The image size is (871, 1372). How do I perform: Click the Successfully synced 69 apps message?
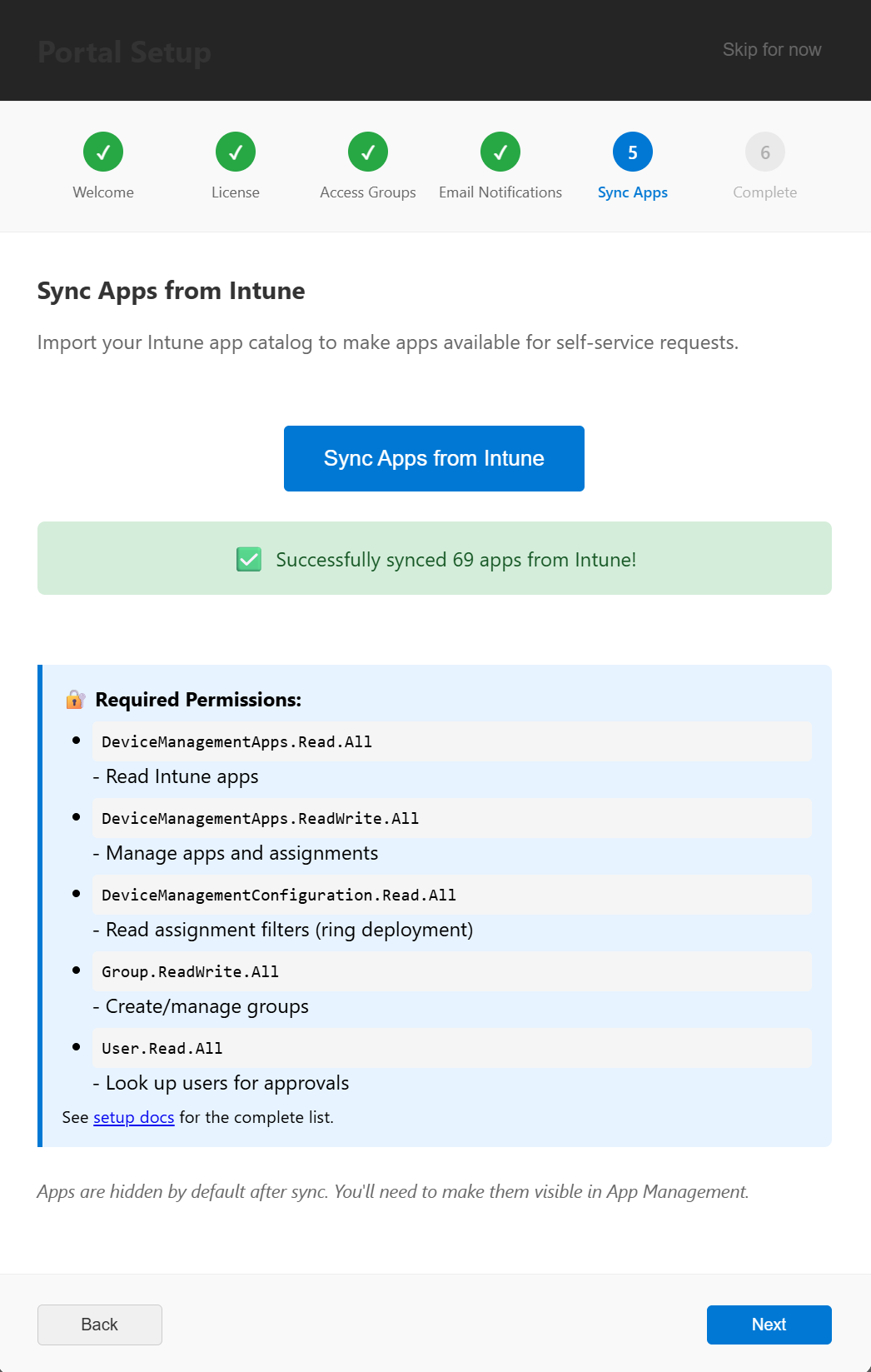pos(456,560)
